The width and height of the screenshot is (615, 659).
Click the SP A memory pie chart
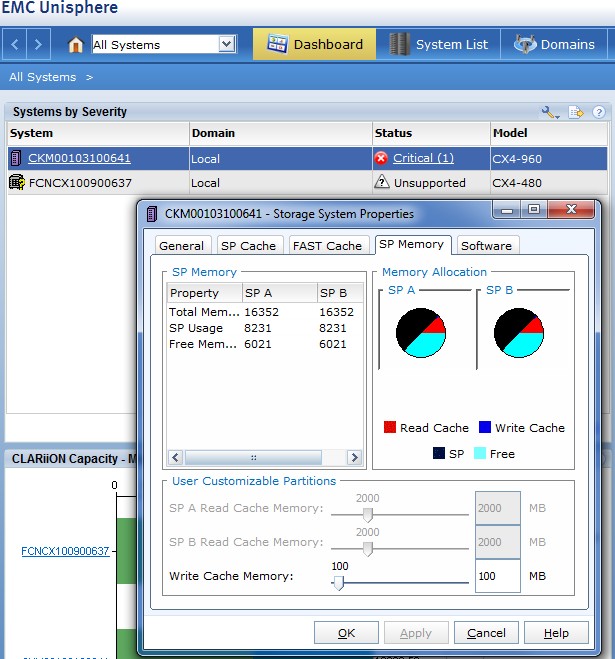[421, 333]
